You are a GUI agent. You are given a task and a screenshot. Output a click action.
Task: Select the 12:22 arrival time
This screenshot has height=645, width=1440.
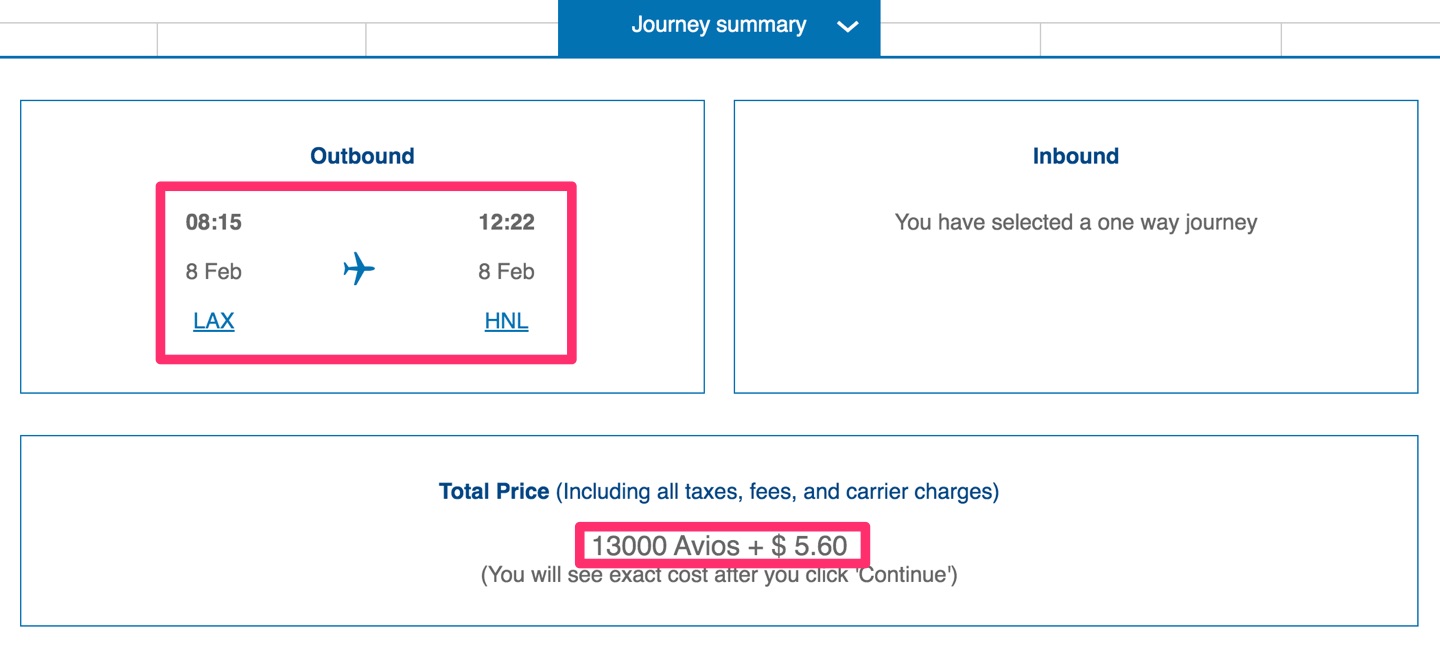point(506,222)
